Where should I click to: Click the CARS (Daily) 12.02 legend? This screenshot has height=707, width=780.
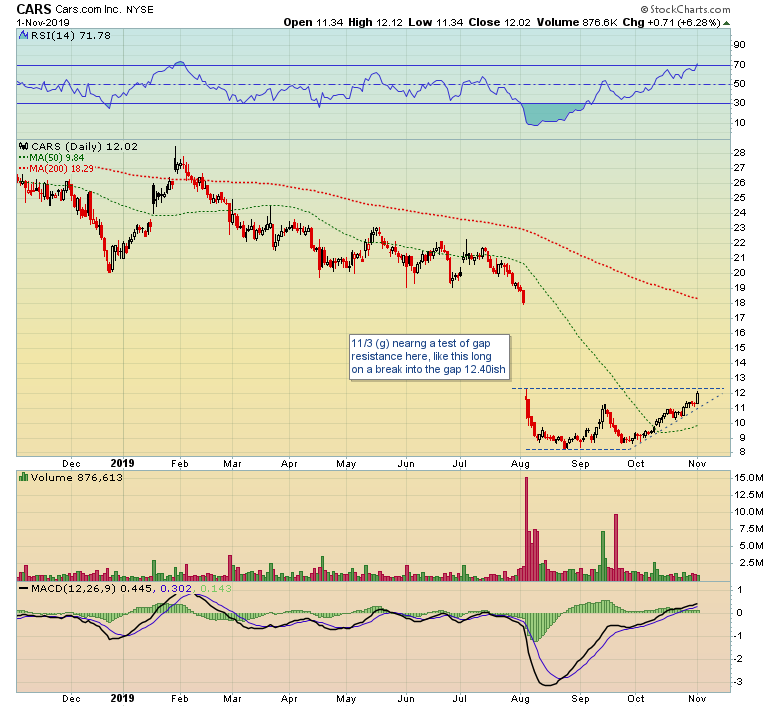(84, 146)
